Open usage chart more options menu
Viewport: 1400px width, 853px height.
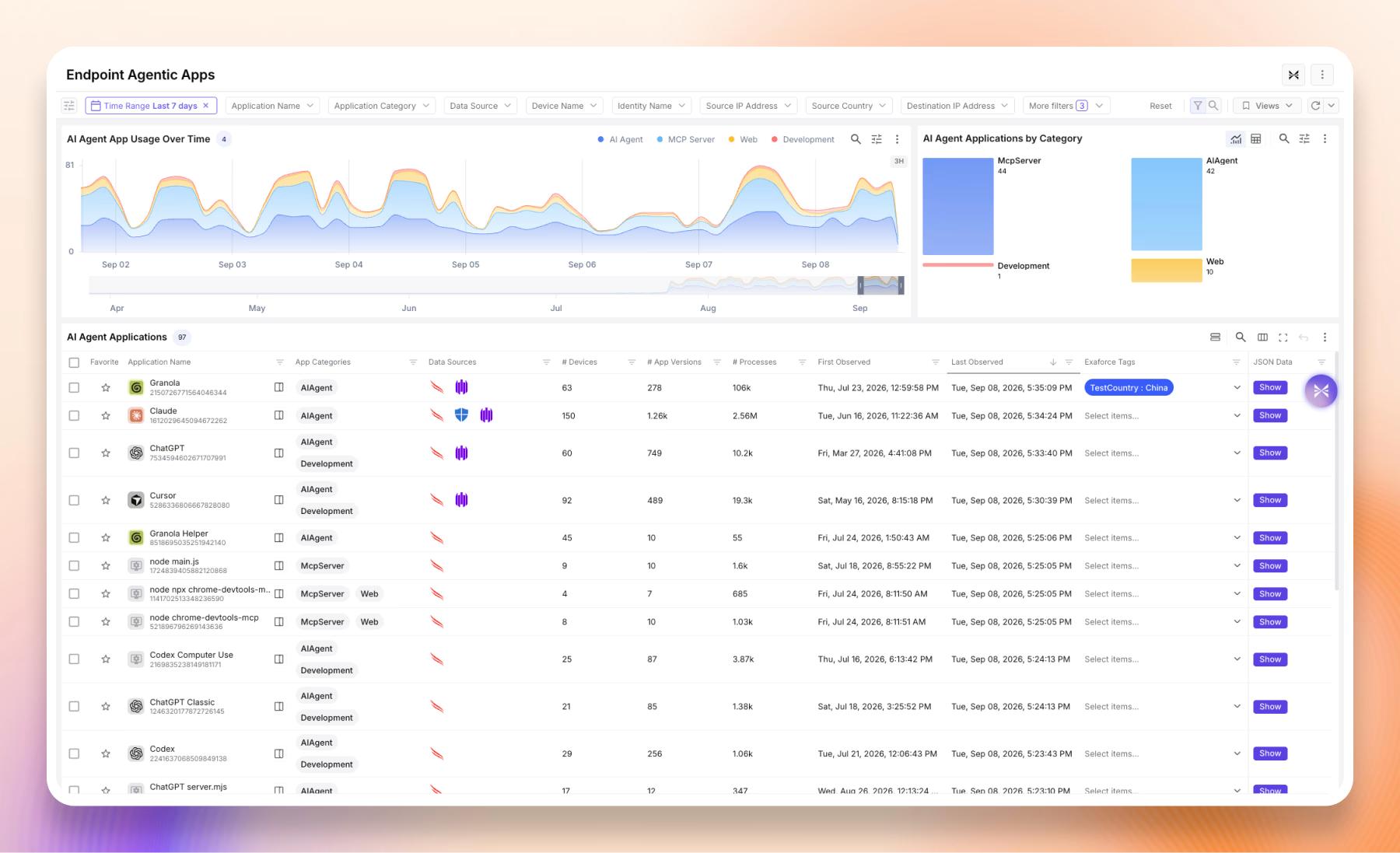(897, 139)
